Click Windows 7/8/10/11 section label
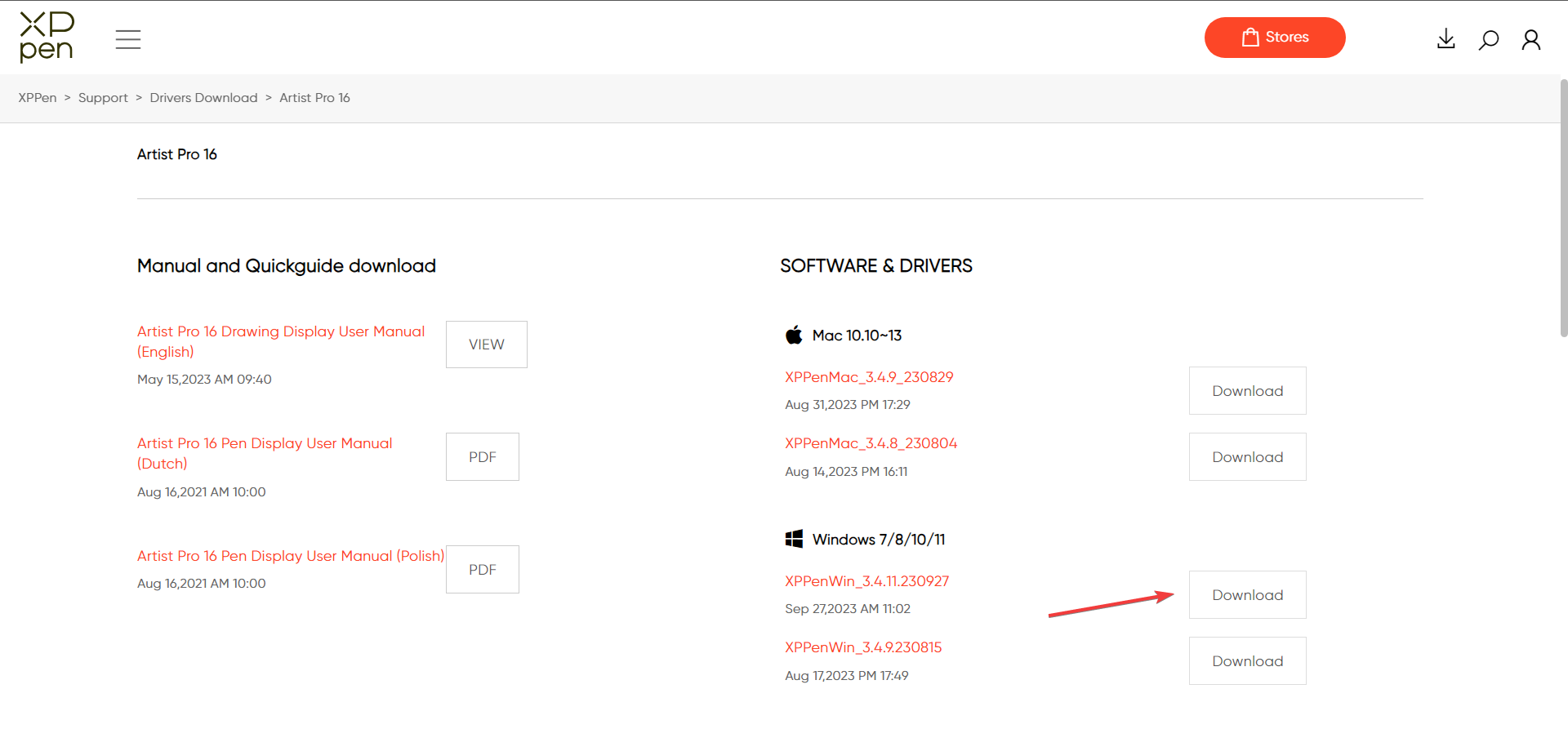Viewport: 1568px width, 729px height. pos(879,540)
